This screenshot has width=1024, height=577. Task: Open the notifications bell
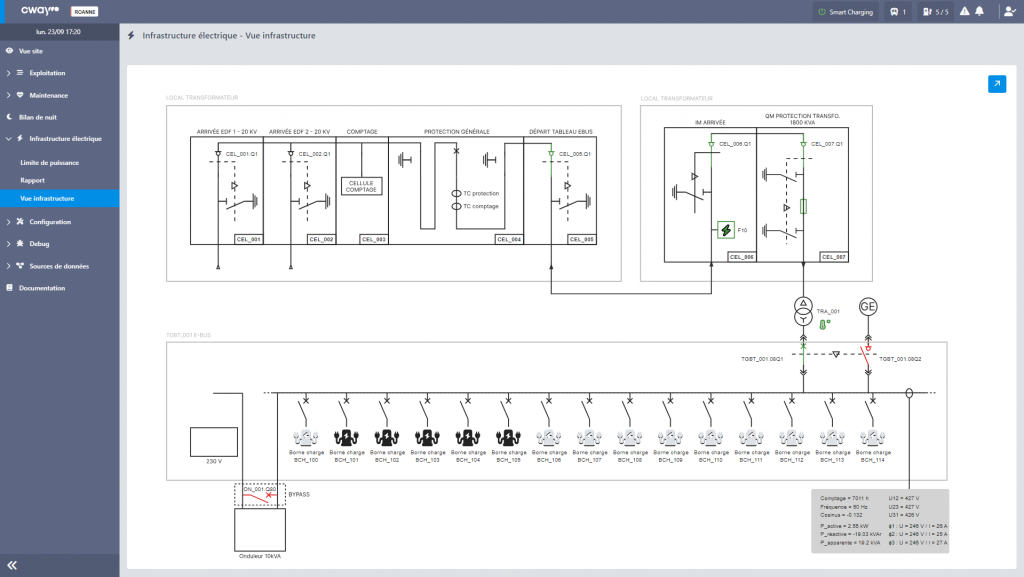(980, 12)
